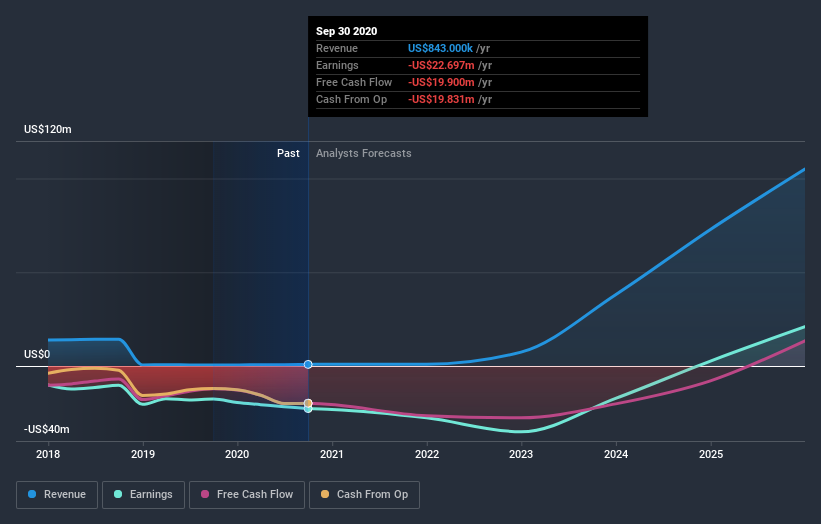Click the 2019 x-axis label

tap(143, 454)
